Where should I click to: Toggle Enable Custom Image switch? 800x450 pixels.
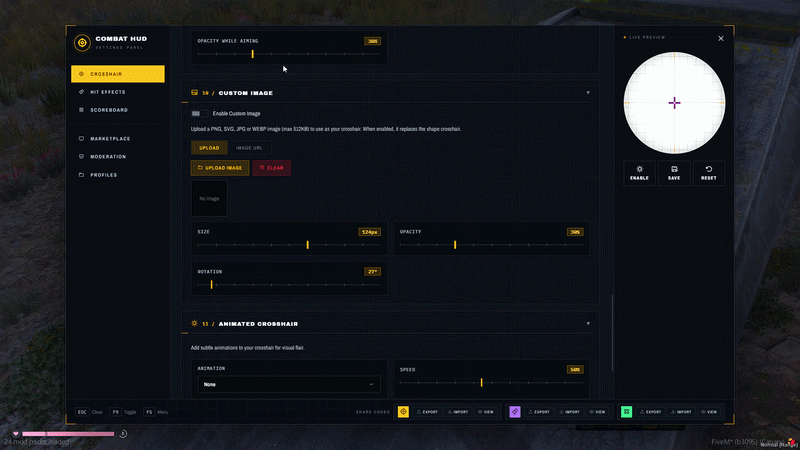click(x=198, y=113)
